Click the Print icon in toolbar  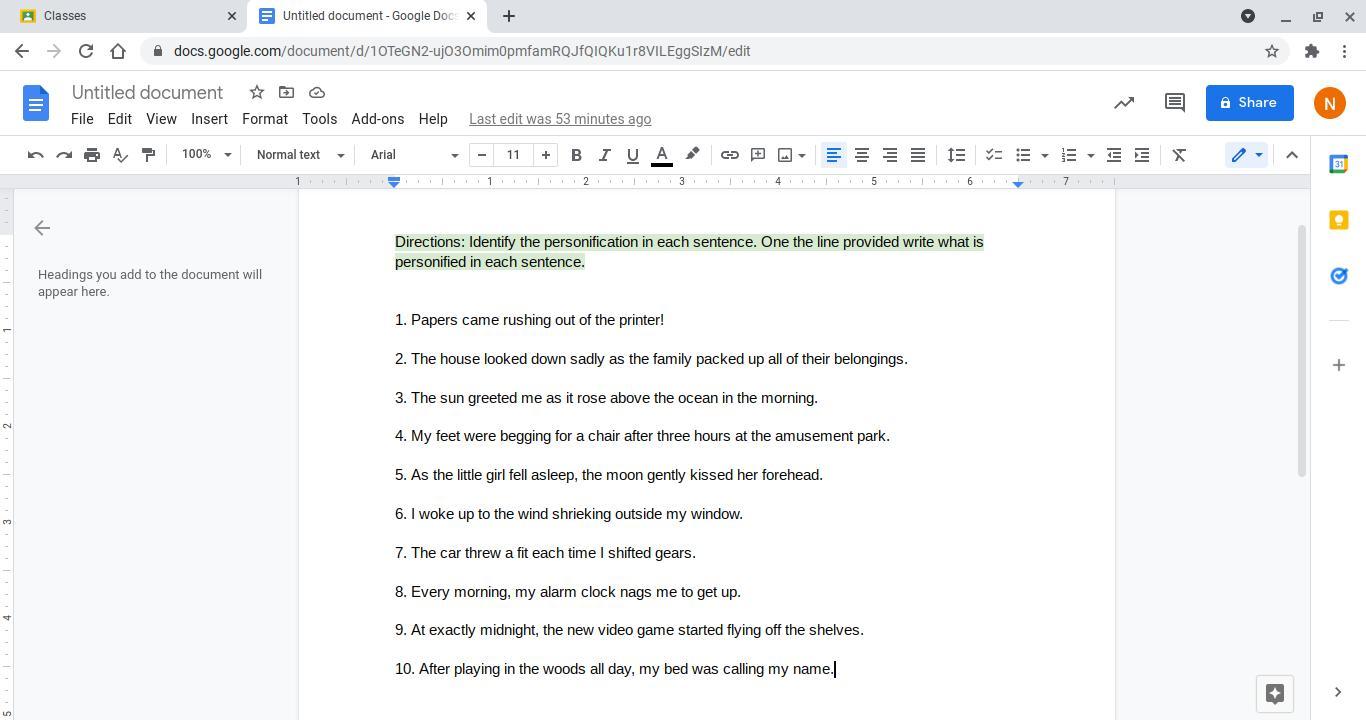click(x=92, y=155)
